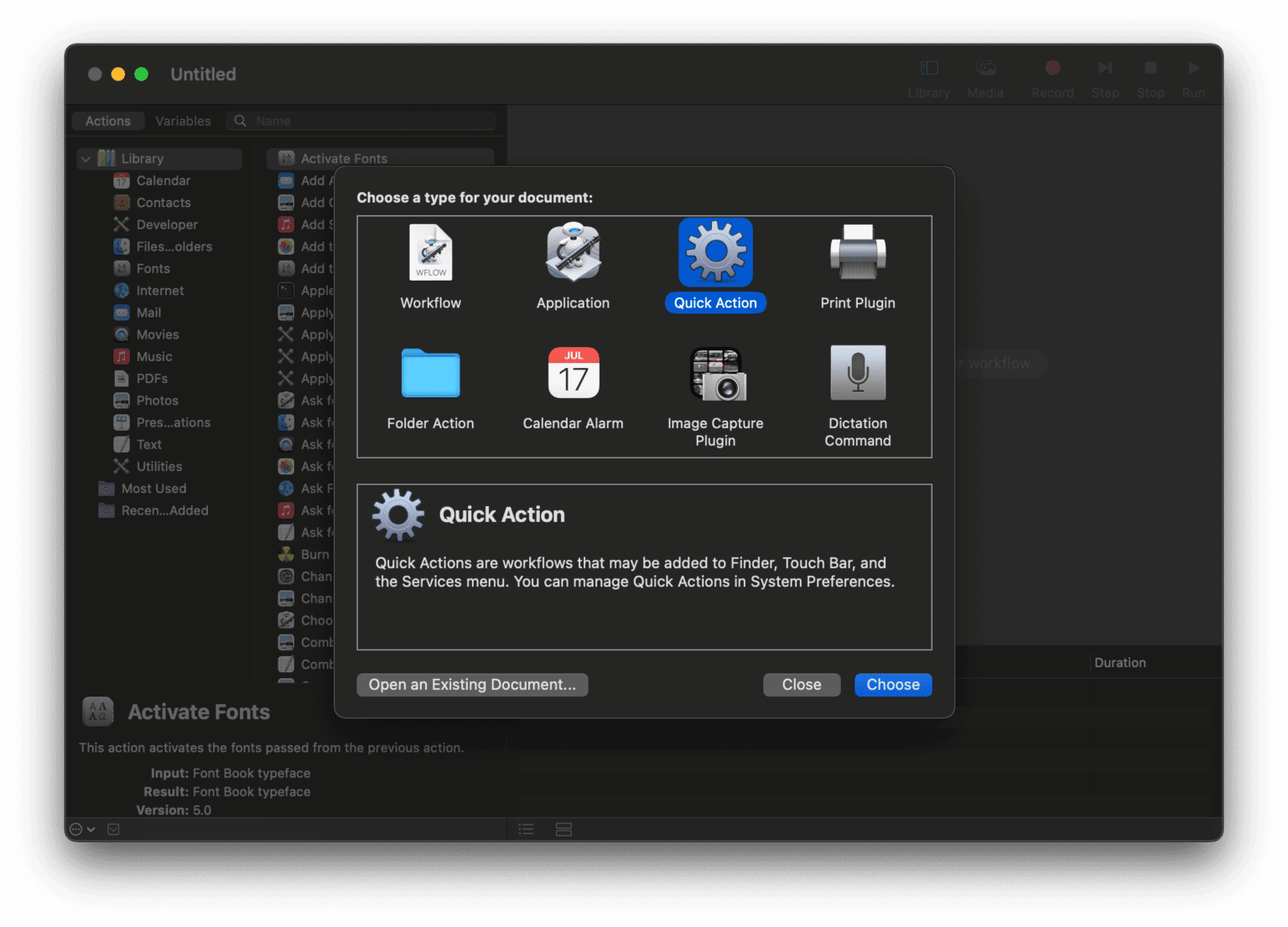Viewport: 1288px width, 927px height.
Task: Switch to the Variables tab
Action: (183, 121)
